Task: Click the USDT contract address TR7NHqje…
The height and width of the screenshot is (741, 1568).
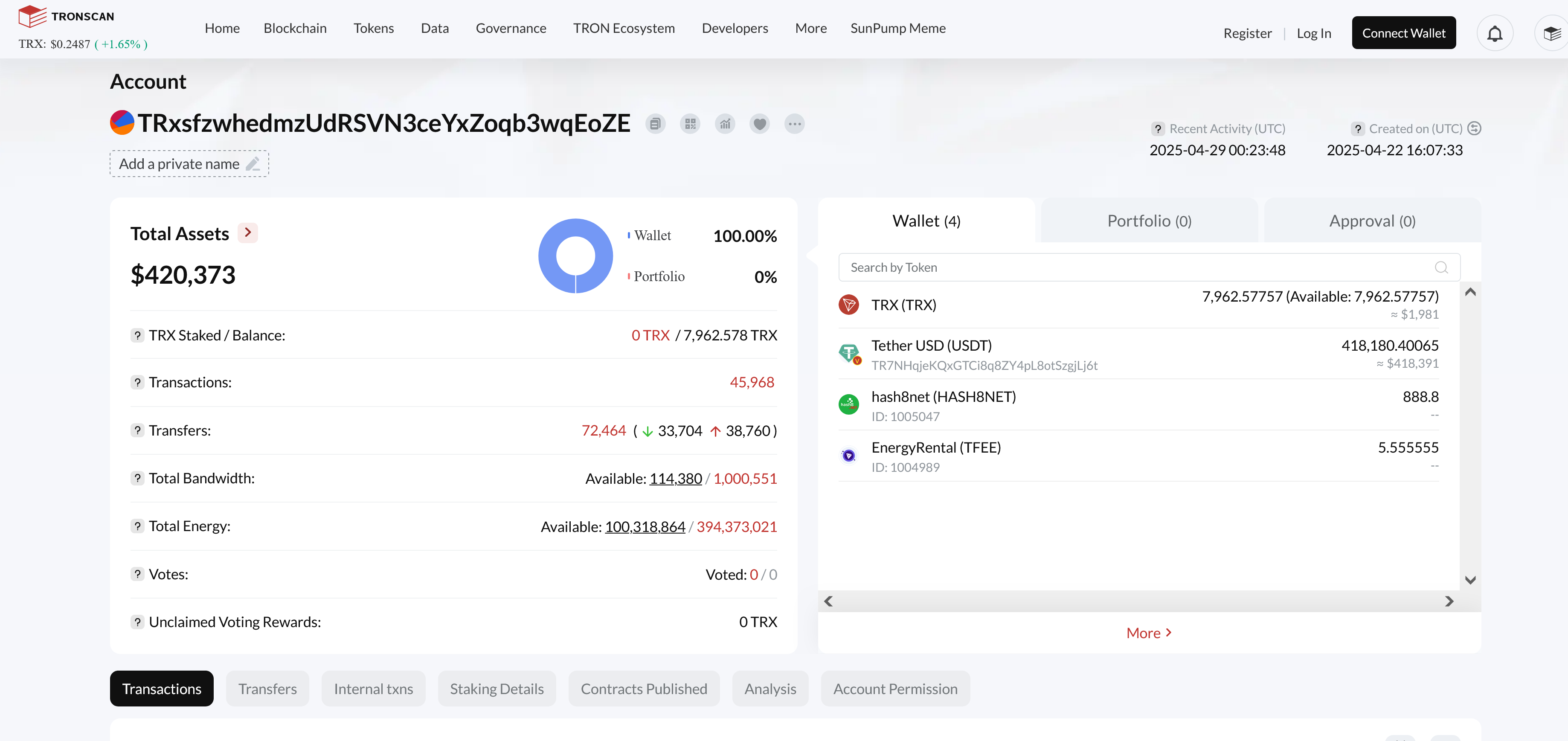Action: point(984,365)
